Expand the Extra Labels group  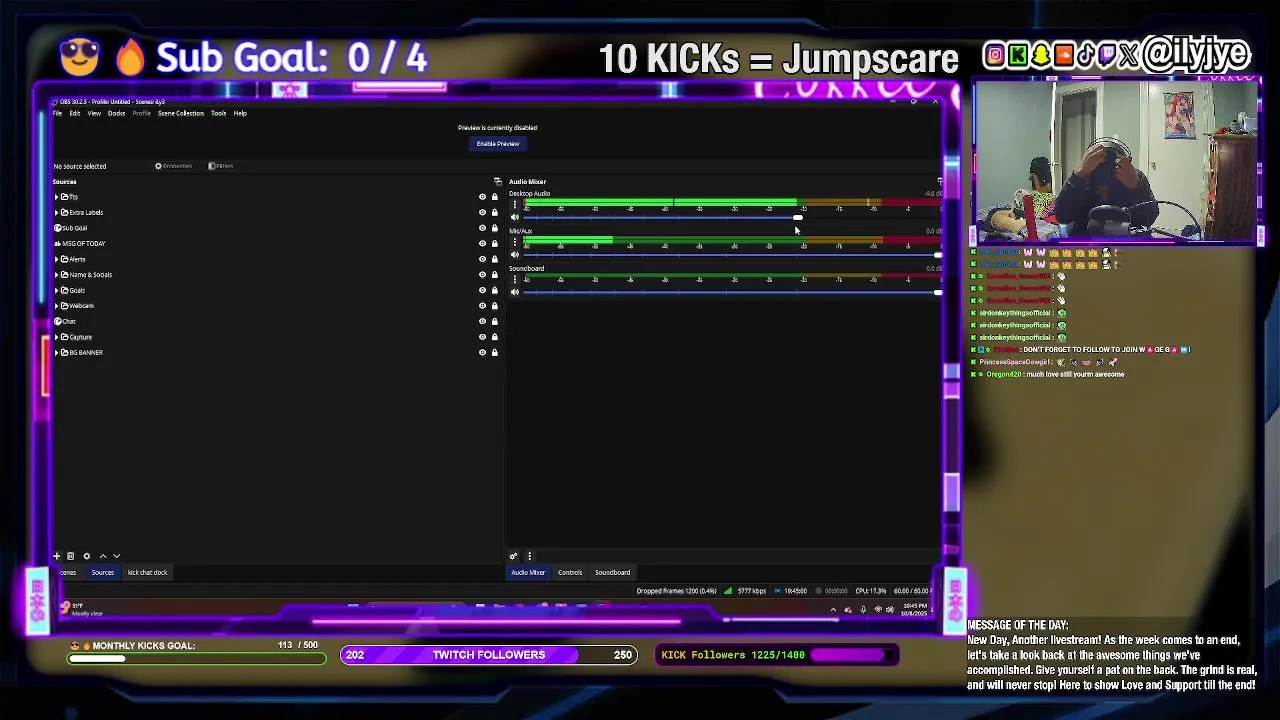pyautogui.click(x=56, y=212)
